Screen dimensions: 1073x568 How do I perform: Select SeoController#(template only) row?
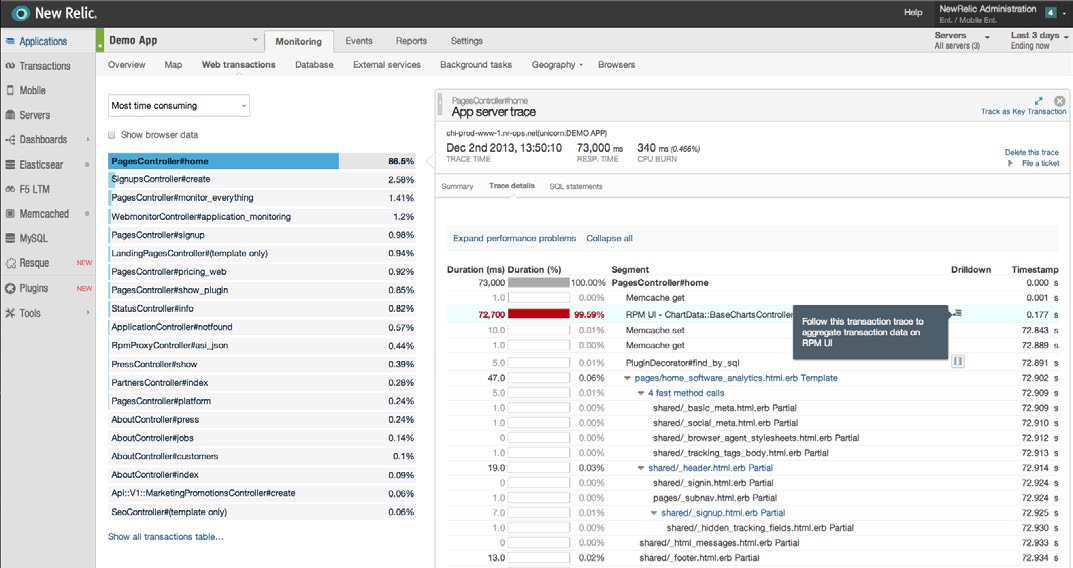coord(261,512)
